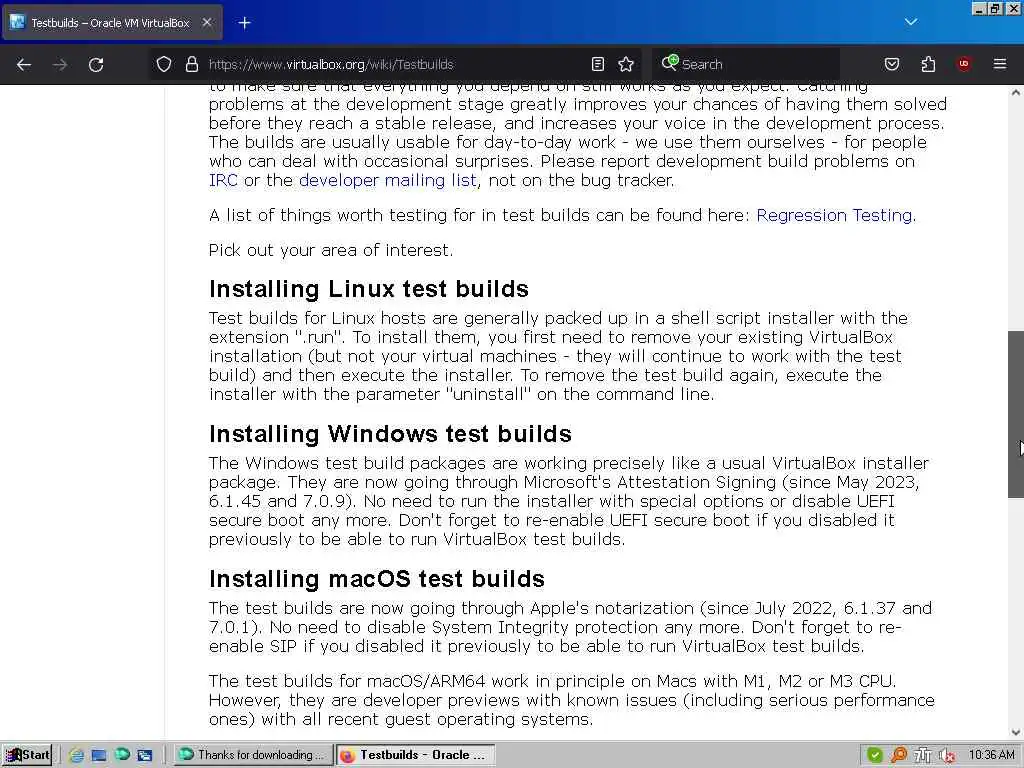This screenshot has height=768, width=1024.
Task: Click the fourth quick launch window icon
Action: click(144, 755)
